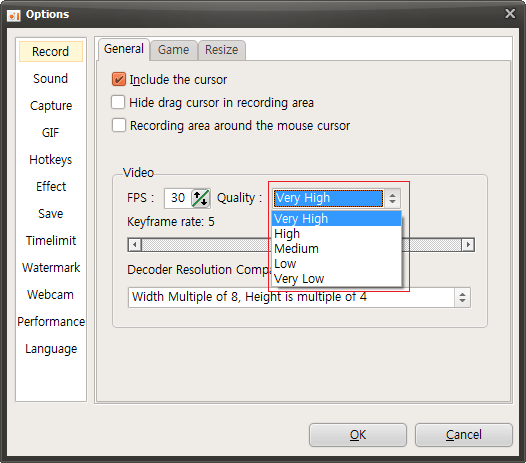Click the right arrow on keyframe scrollbar

pos(468,245)
